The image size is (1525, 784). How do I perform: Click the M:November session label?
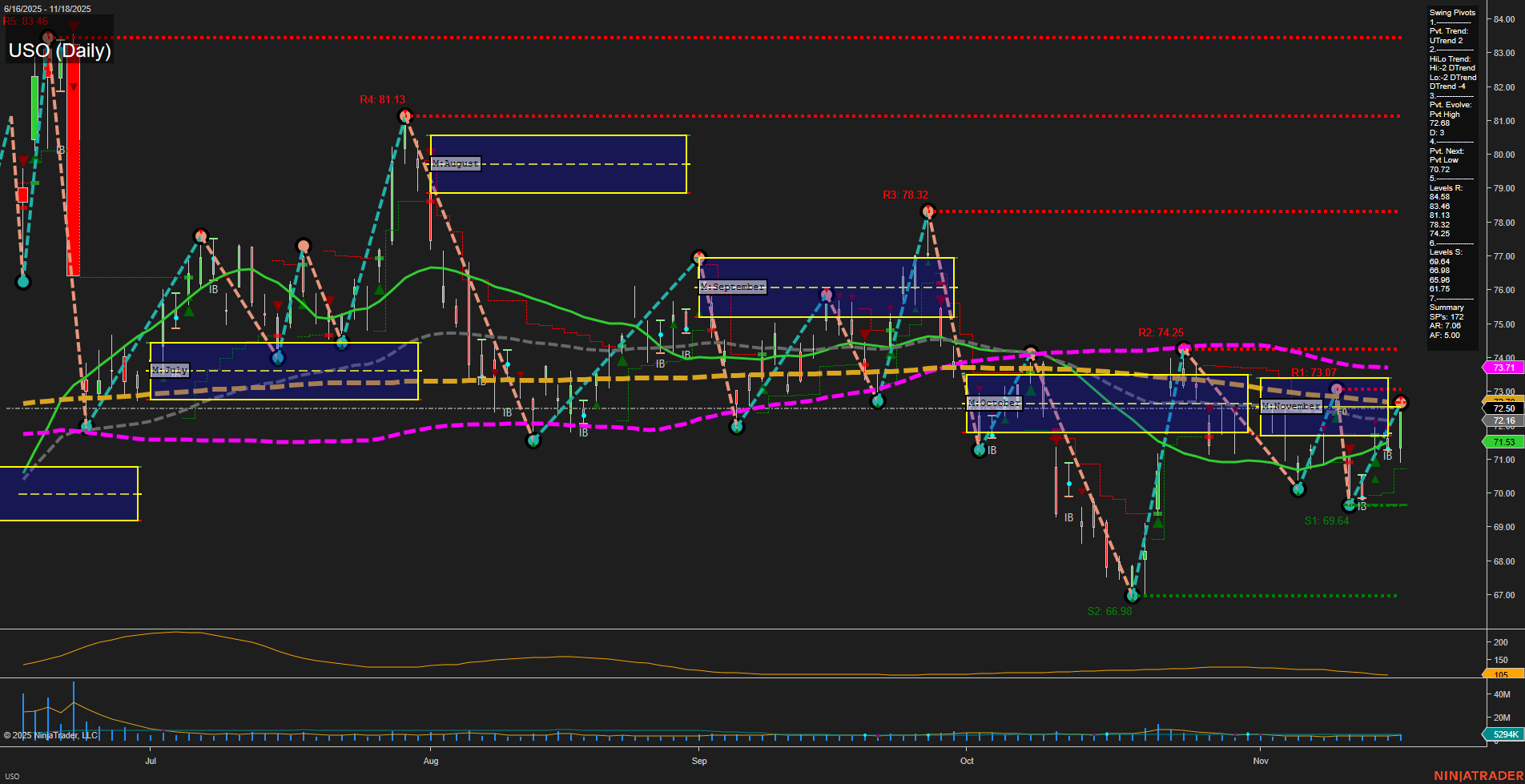[x=1290, y=406]
